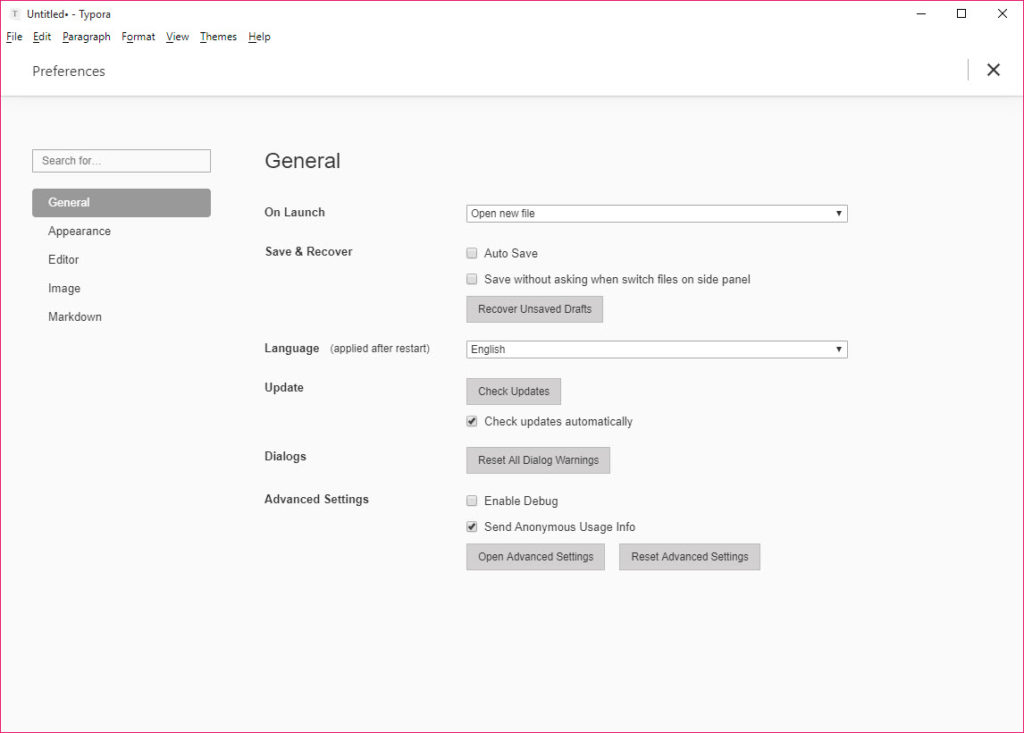Click Reset All Dialog Warnings

pos(538,460)
